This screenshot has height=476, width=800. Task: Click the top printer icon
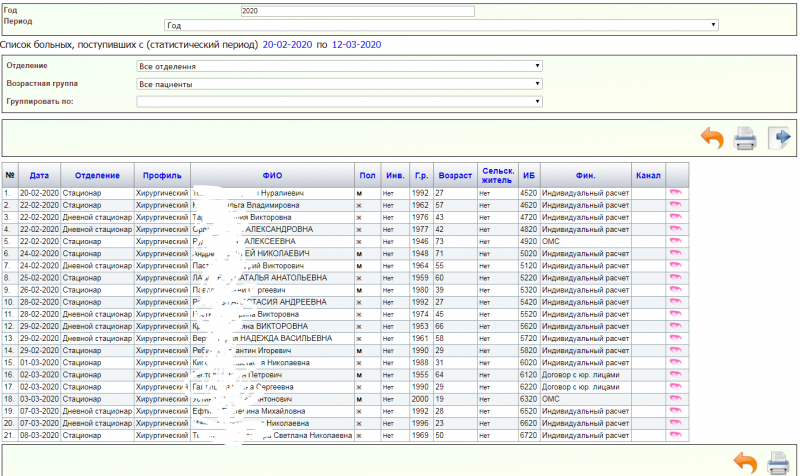pyautogui.click(x=745, y=138)
